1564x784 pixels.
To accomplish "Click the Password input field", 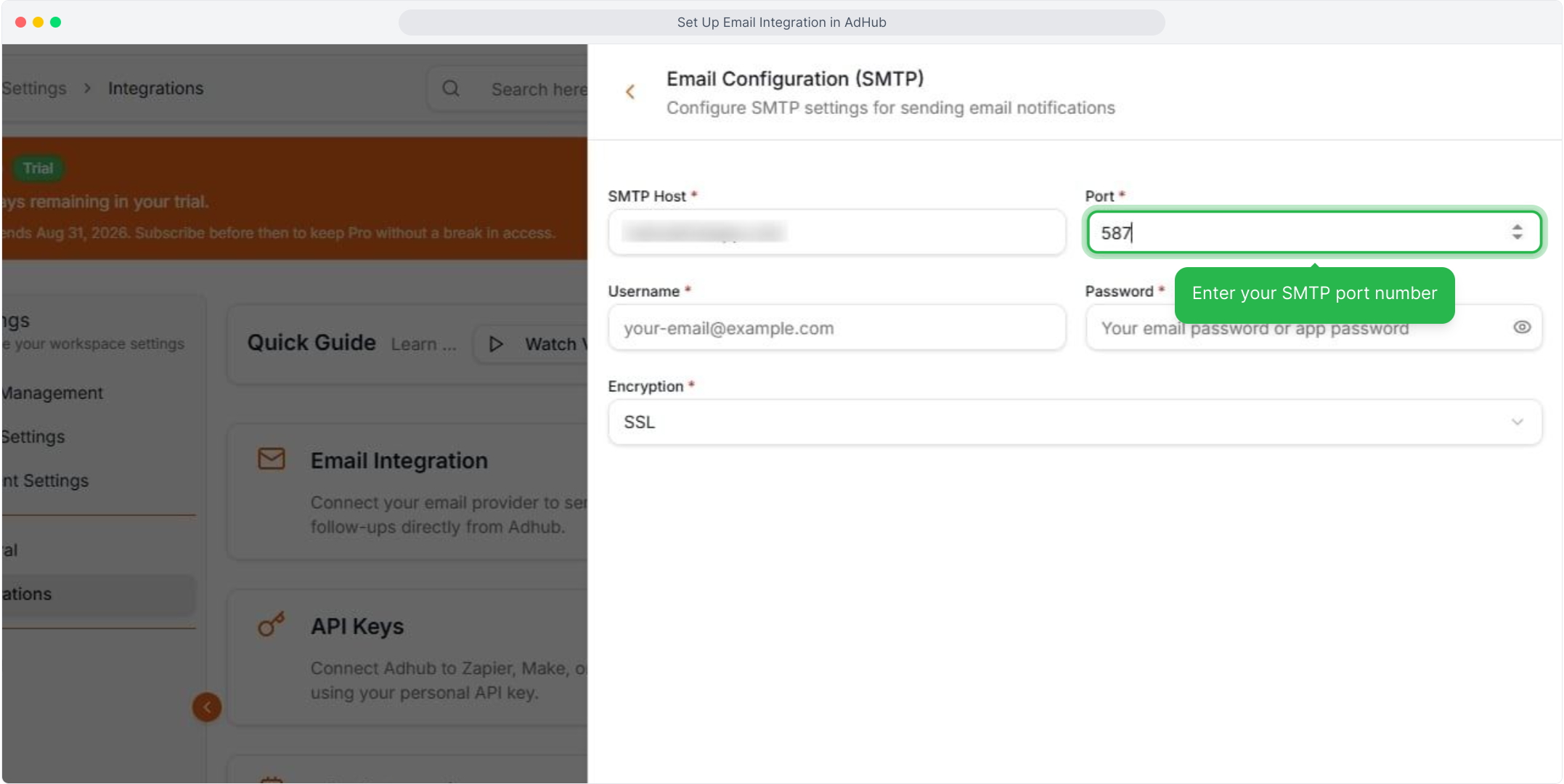I will click(x=1313, y=327).
